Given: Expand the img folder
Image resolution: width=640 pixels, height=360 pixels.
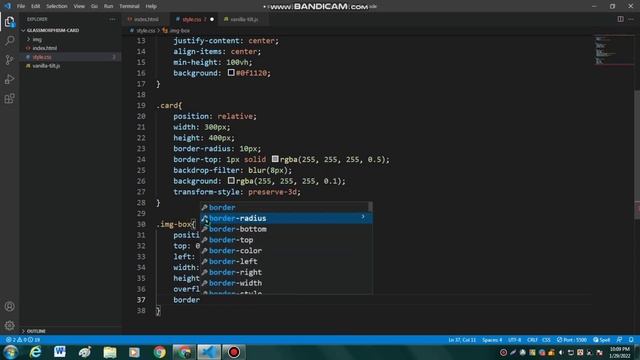Looking at the screenshot, I should [x=37, y=40].
